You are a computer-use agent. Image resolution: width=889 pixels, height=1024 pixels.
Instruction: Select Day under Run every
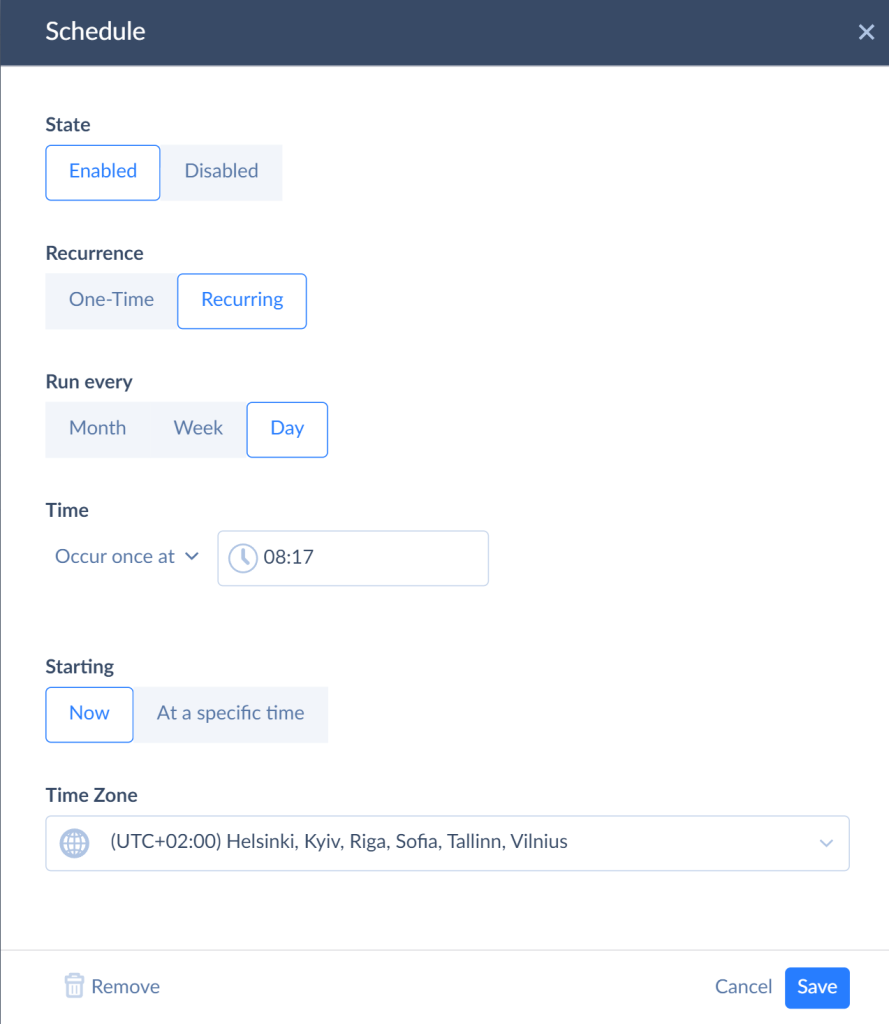click(287, 430)
